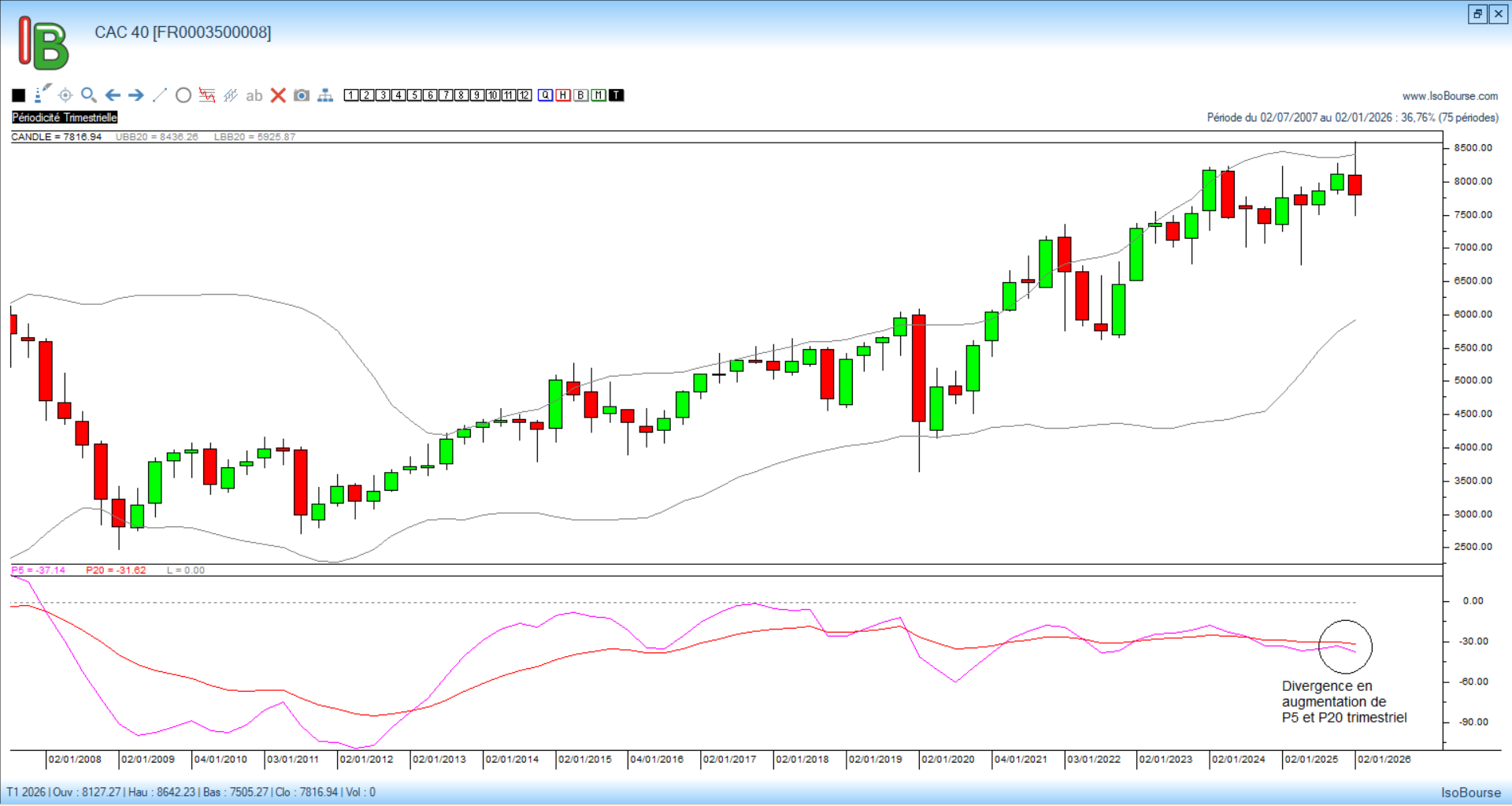Screen dimensions: 1512x806
Task: Click the Périodicité Trimestrielle label
Action: pos(65,117)
